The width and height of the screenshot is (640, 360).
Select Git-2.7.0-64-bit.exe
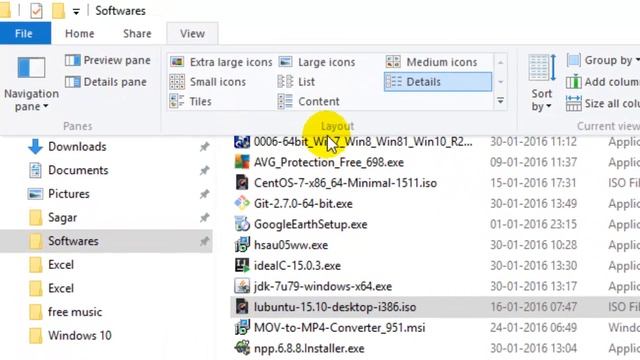coord(303,204)
